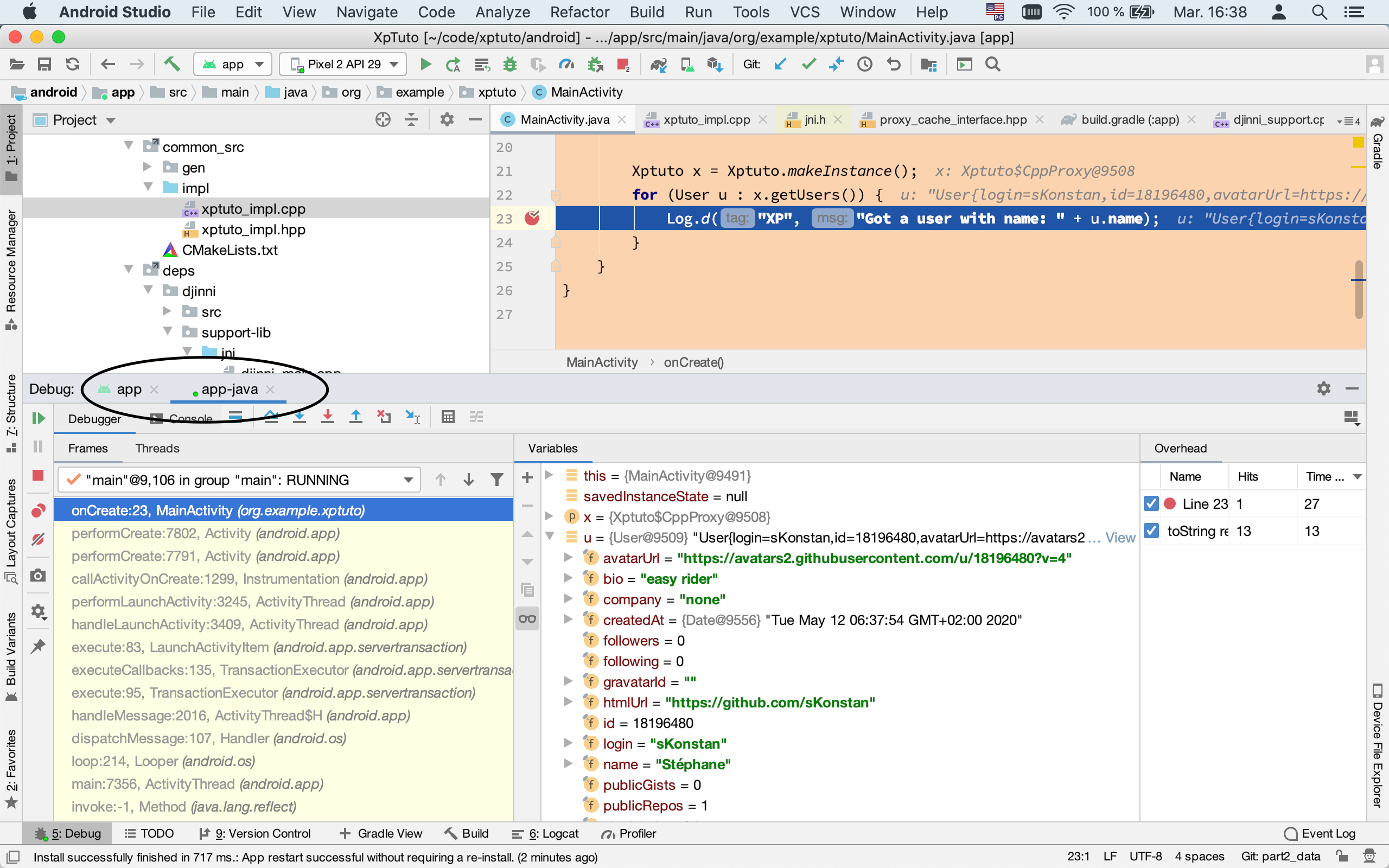
Task: Click the View link for variable u
Action: point(1120,537)
